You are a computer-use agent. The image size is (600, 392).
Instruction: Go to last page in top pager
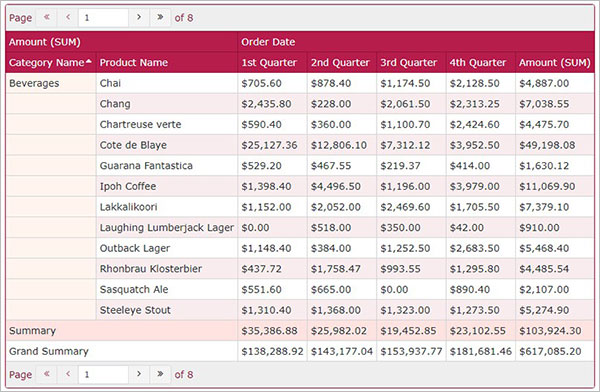pos(160,17)
